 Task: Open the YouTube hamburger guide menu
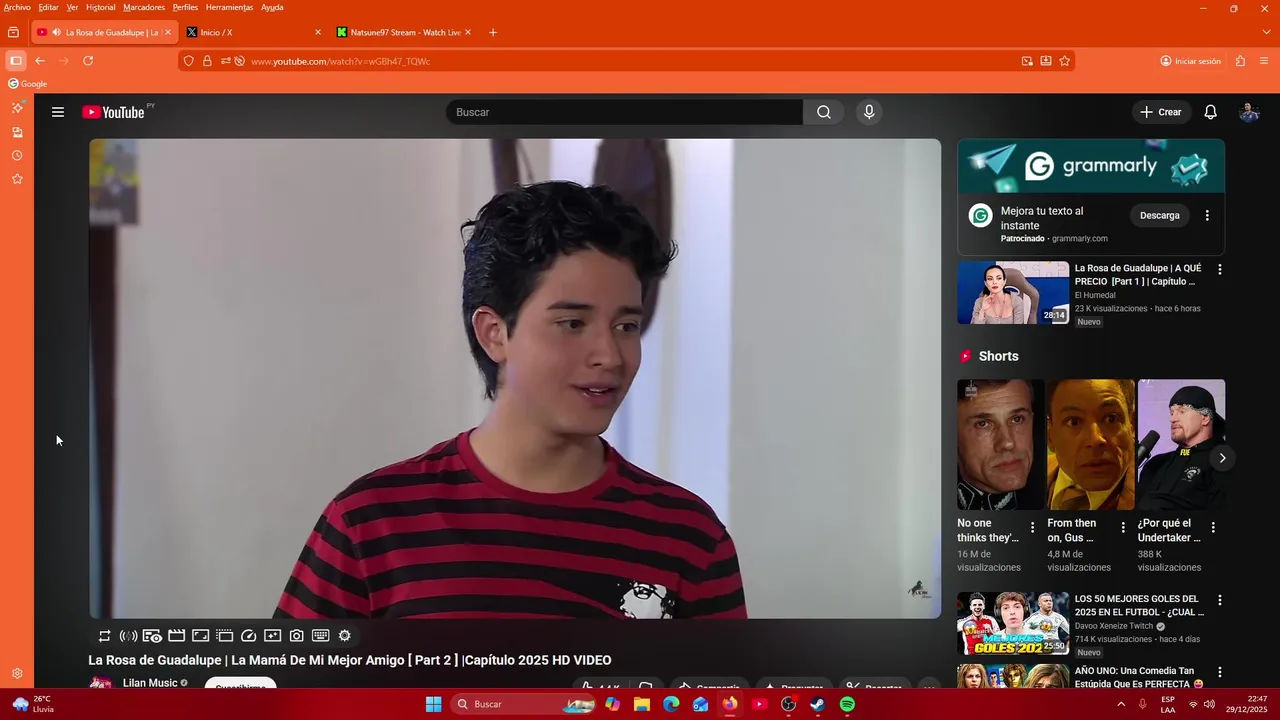(58, 112)
